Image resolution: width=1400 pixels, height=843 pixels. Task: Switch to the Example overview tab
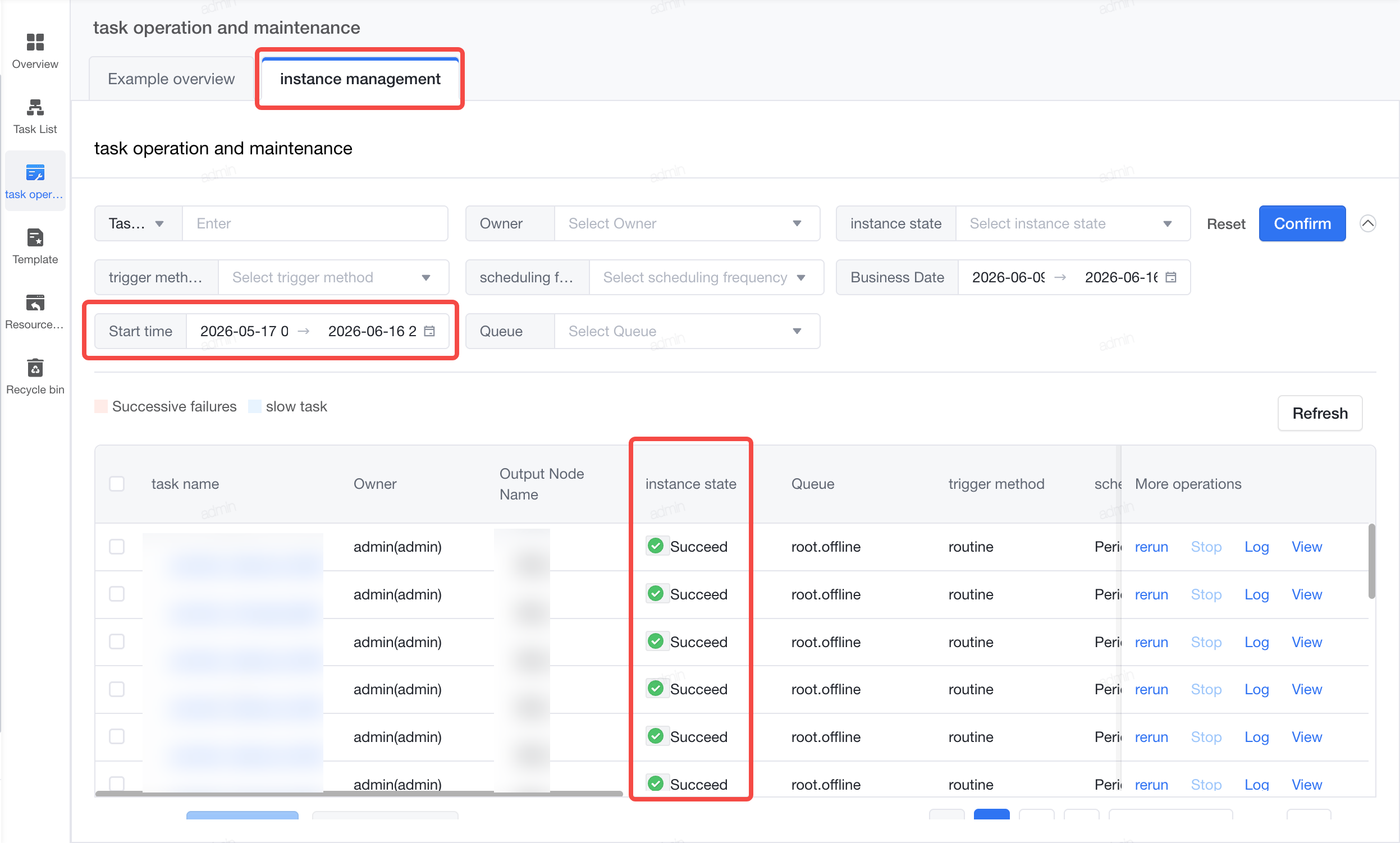pos(171,79)
